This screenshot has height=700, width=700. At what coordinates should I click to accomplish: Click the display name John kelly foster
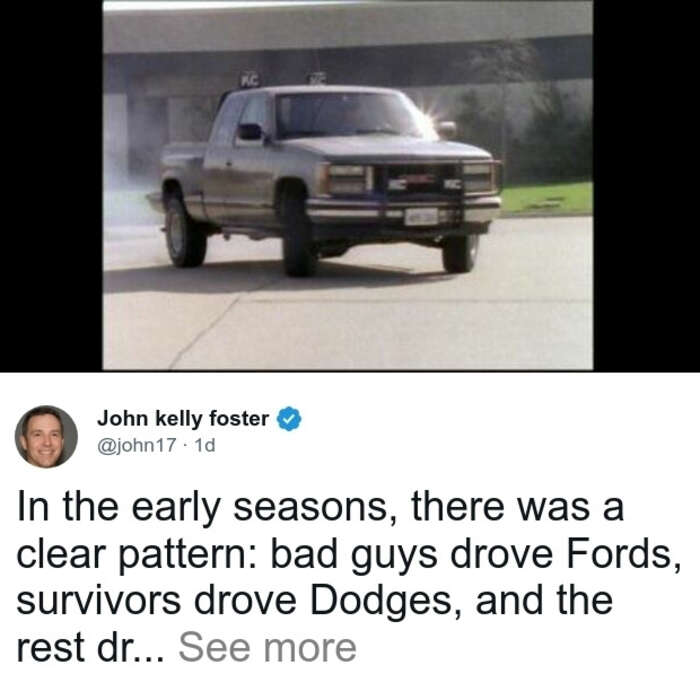(x=183, y=419)
